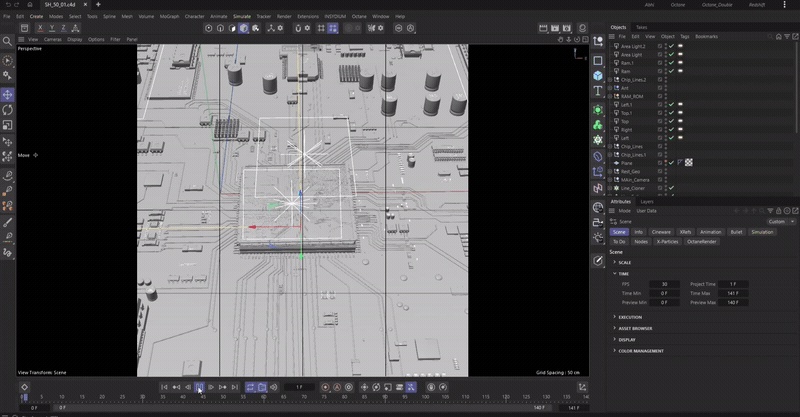The height and width of the screenshot is (417, 800).
Task: Open the light palette icon
Action: coord(598,237)
